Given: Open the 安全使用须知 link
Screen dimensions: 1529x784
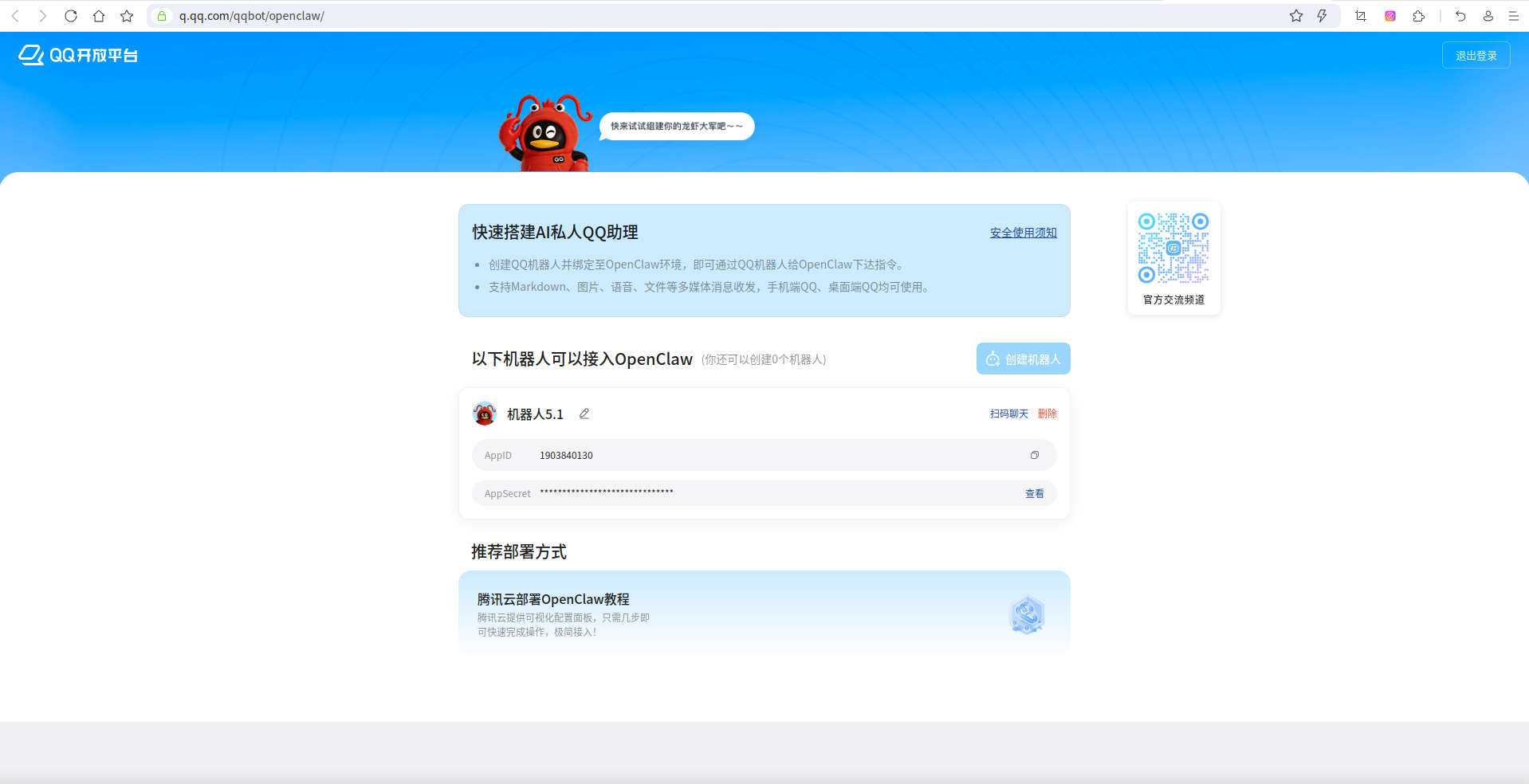Looking at the screenshot, I should coord(1024,233).
